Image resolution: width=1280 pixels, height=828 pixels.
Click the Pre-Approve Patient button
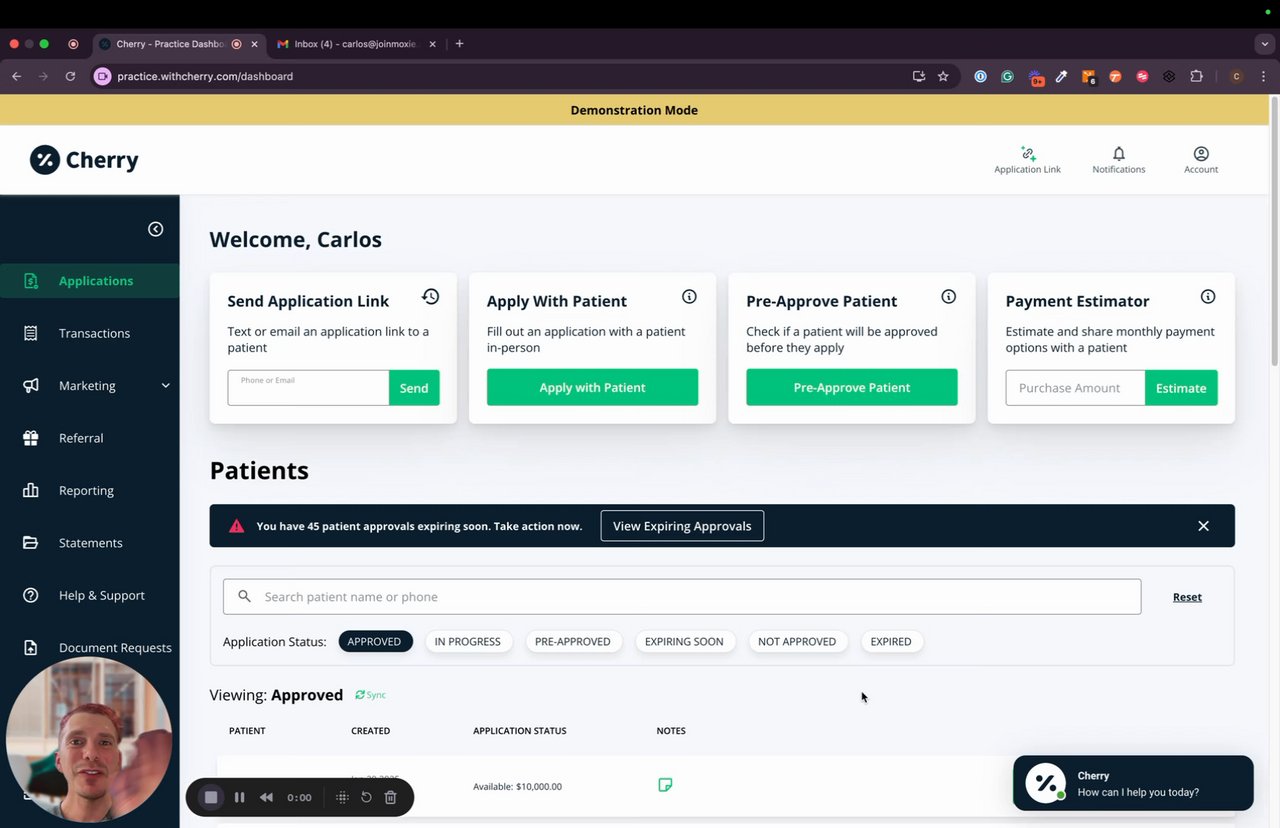click(852, 387)
